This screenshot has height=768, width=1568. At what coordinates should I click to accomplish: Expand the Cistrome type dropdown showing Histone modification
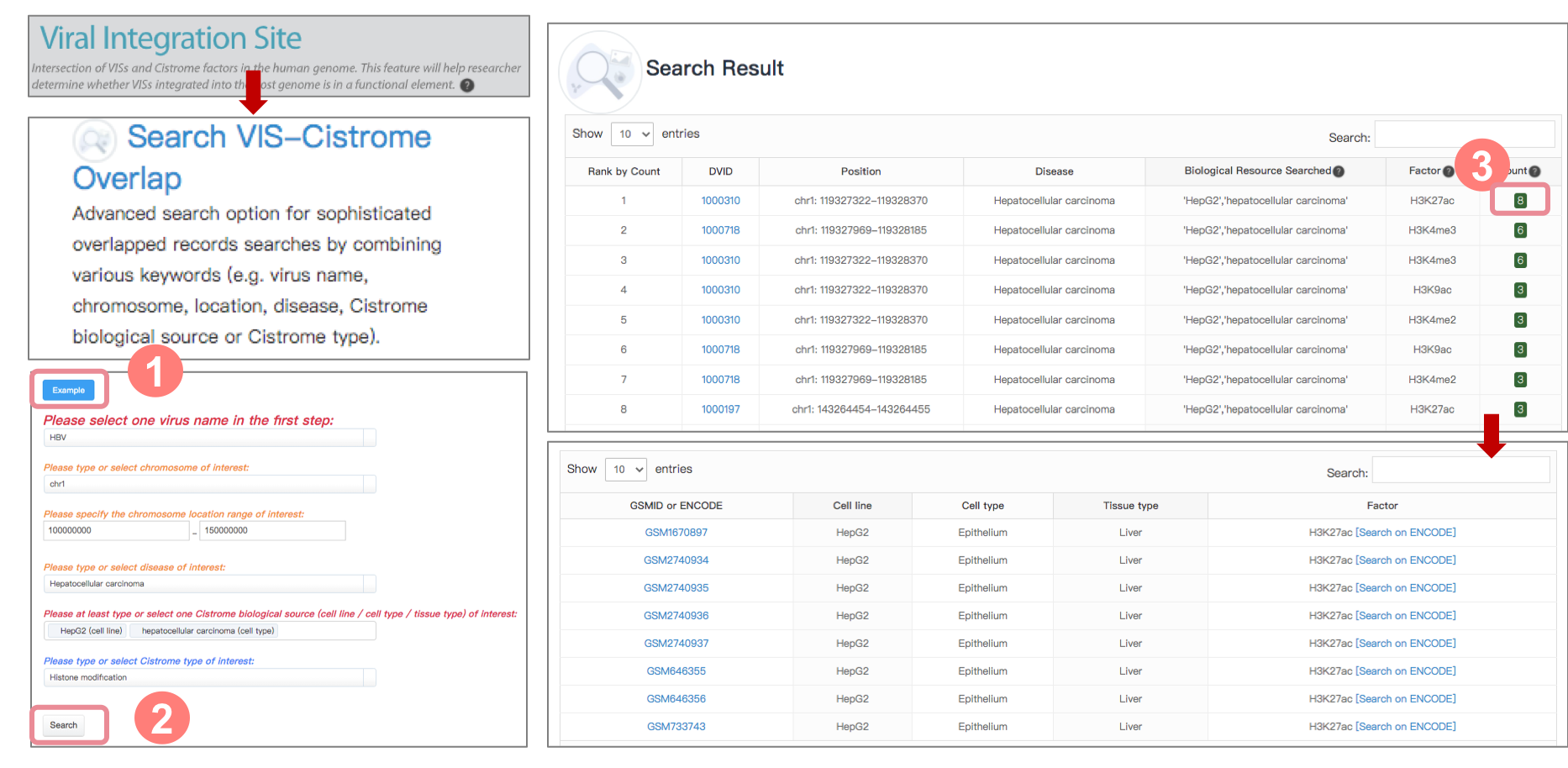click(x=209, y=677)
